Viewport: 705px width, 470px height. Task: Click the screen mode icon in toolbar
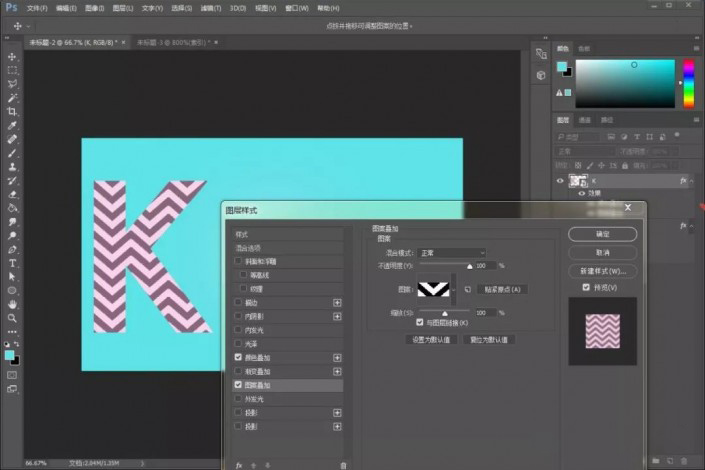(12, 389)
